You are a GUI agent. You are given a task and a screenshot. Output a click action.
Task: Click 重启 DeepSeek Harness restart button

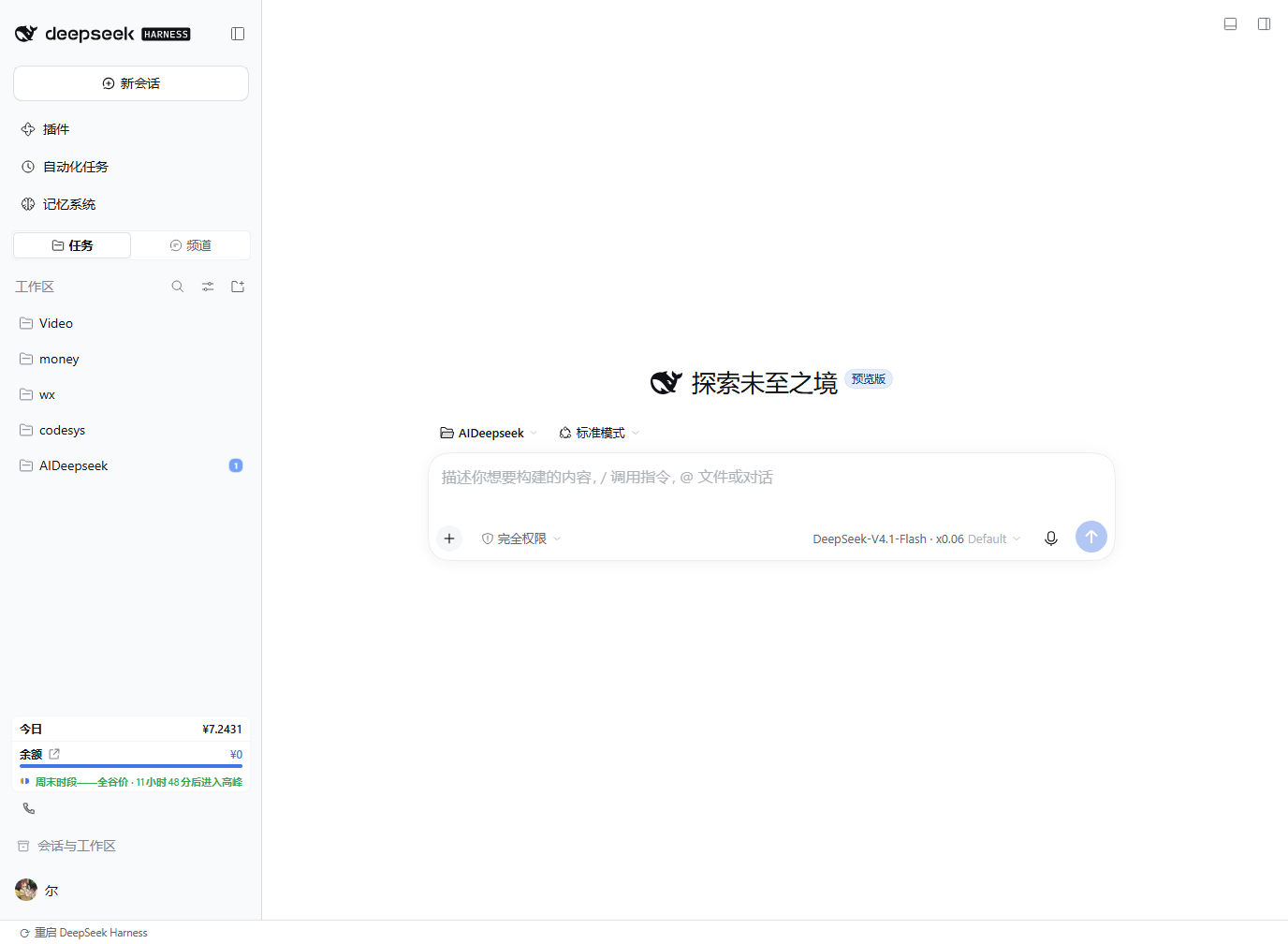point(83,933)
